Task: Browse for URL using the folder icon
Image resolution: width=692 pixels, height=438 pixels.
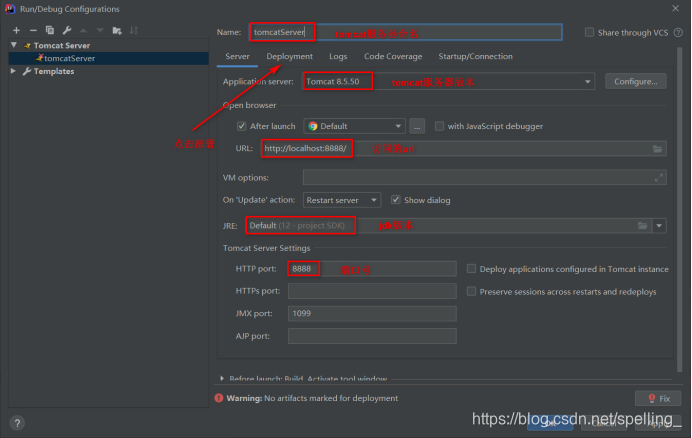Action: 657,149
